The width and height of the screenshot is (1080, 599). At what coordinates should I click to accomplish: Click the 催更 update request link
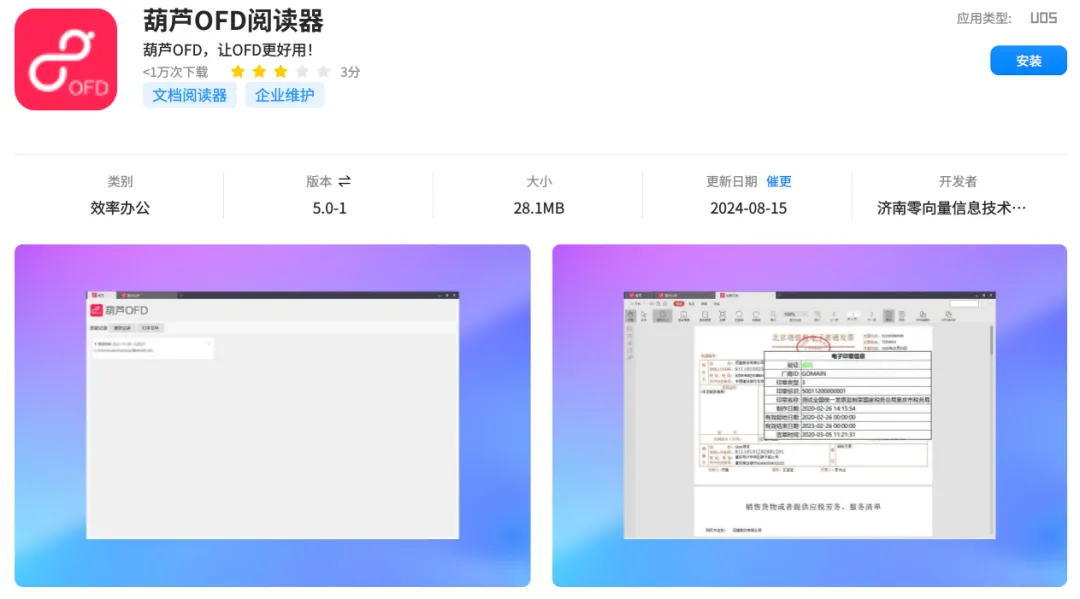click(779, 181)
